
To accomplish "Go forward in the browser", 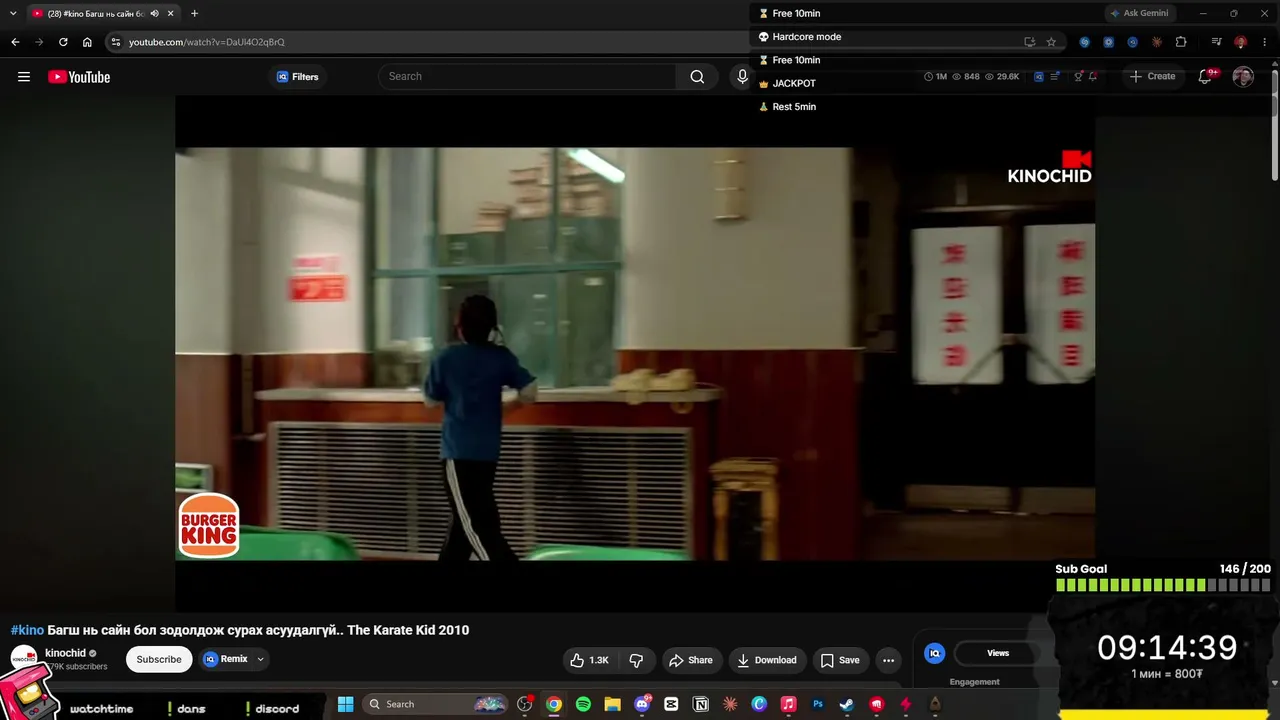I will point(39,42).
